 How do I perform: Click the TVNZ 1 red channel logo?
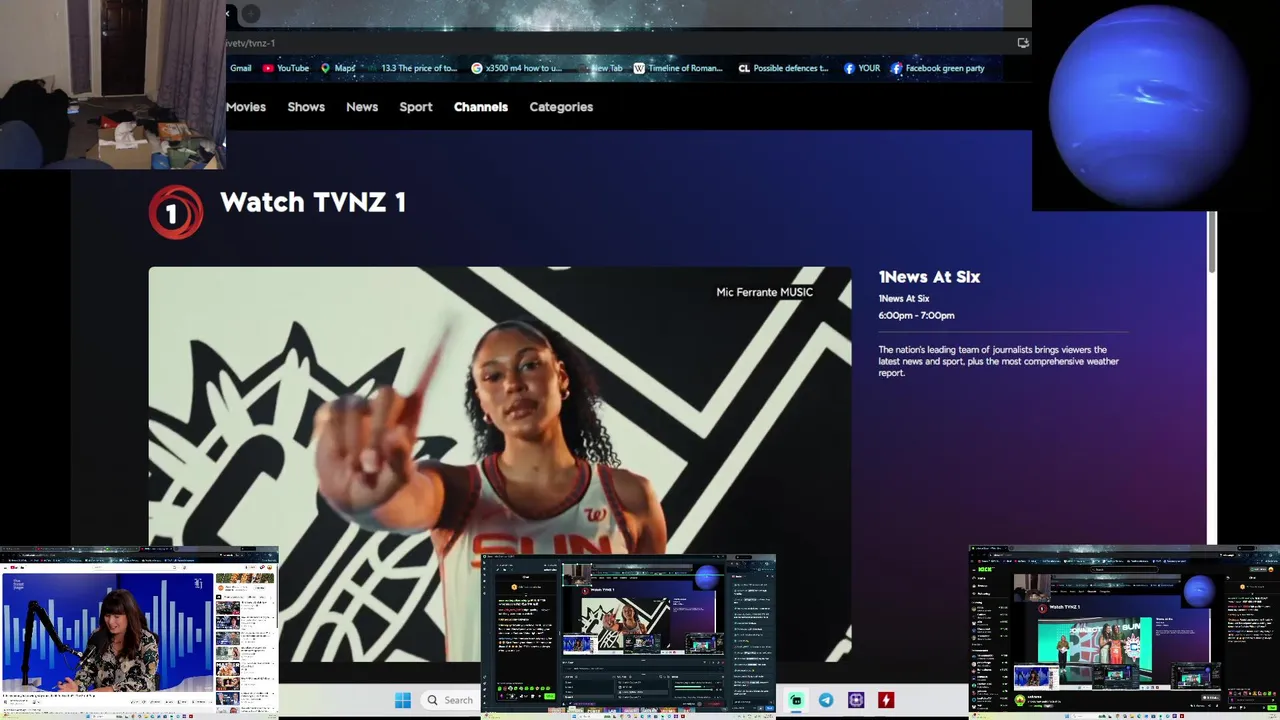176,211
